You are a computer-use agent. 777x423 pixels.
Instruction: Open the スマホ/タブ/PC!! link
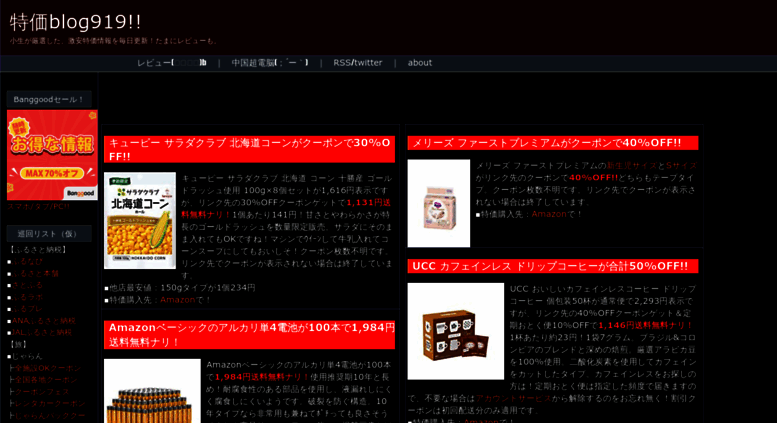(38, 207)
